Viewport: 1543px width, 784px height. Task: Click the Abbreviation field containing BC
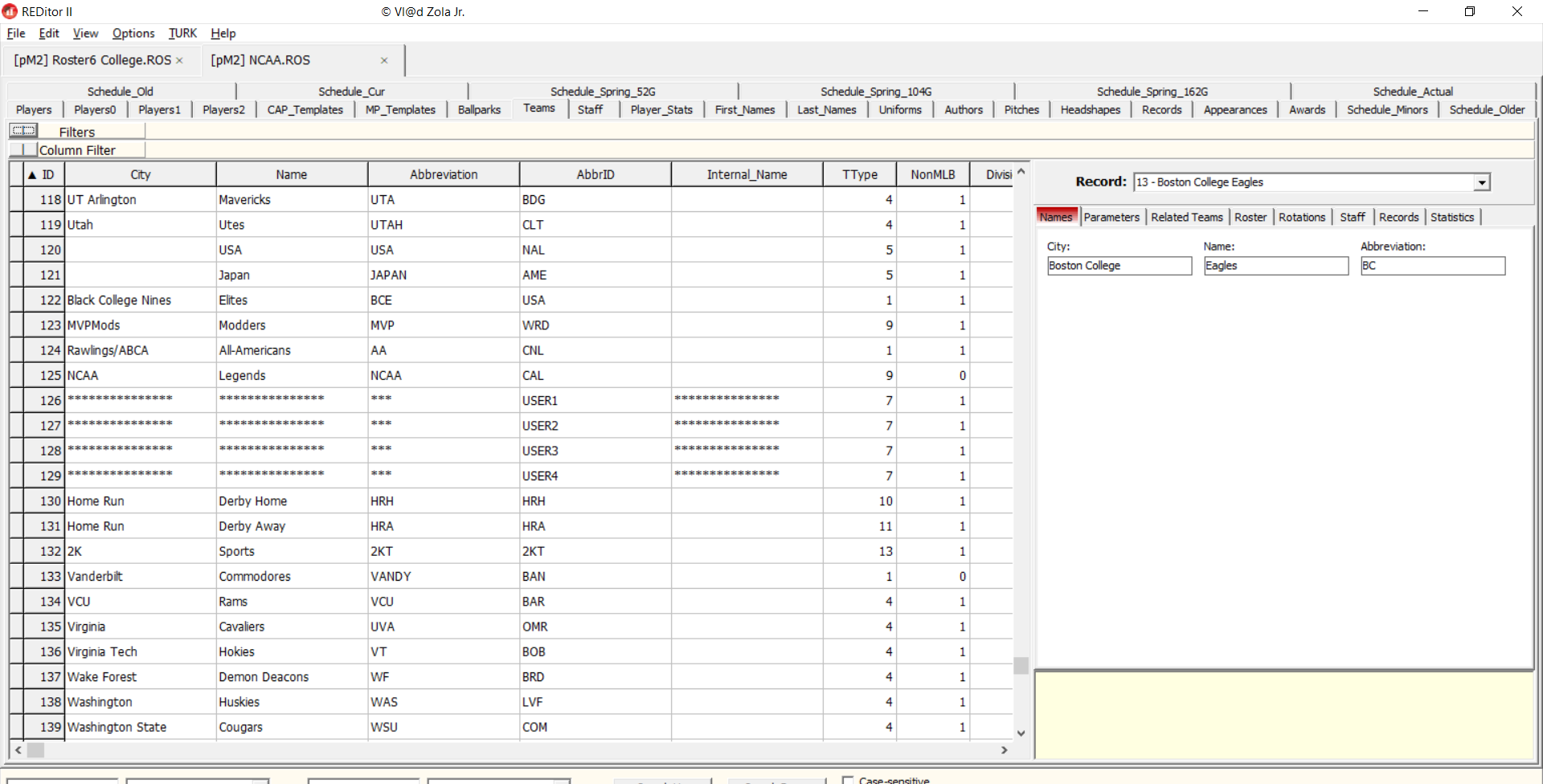[1433, 266]
